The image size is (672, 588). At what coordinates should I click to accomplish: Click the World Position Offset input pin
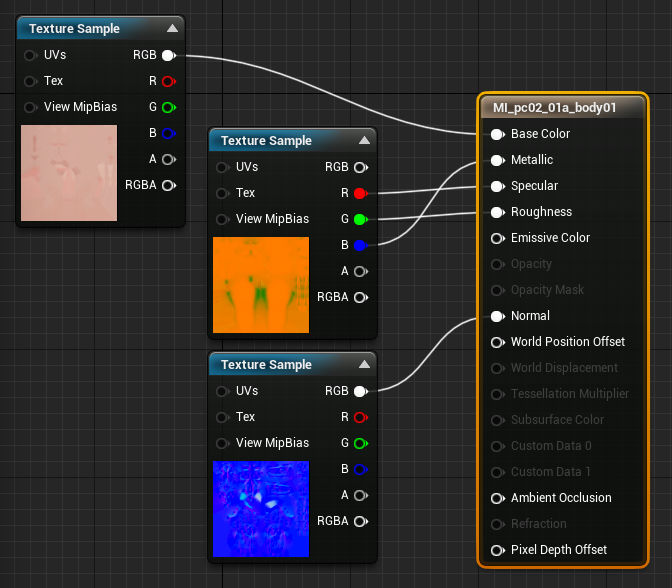498,342
